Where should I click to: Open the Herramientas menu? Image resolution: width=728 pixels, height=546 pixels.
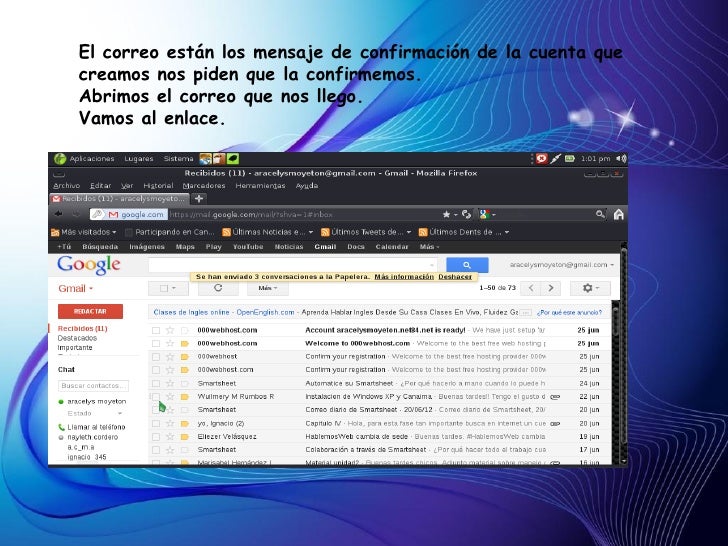(260, 186)
